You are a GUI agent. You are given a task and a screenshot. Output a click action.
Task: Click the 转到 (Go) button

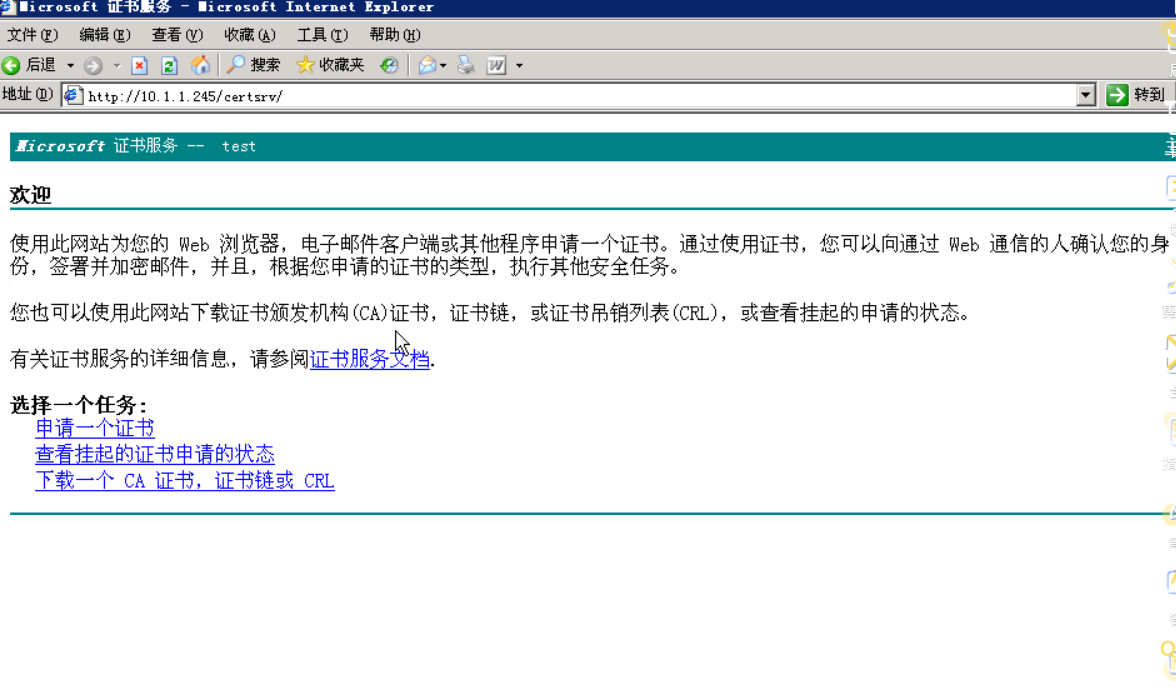coord(1136,94)
